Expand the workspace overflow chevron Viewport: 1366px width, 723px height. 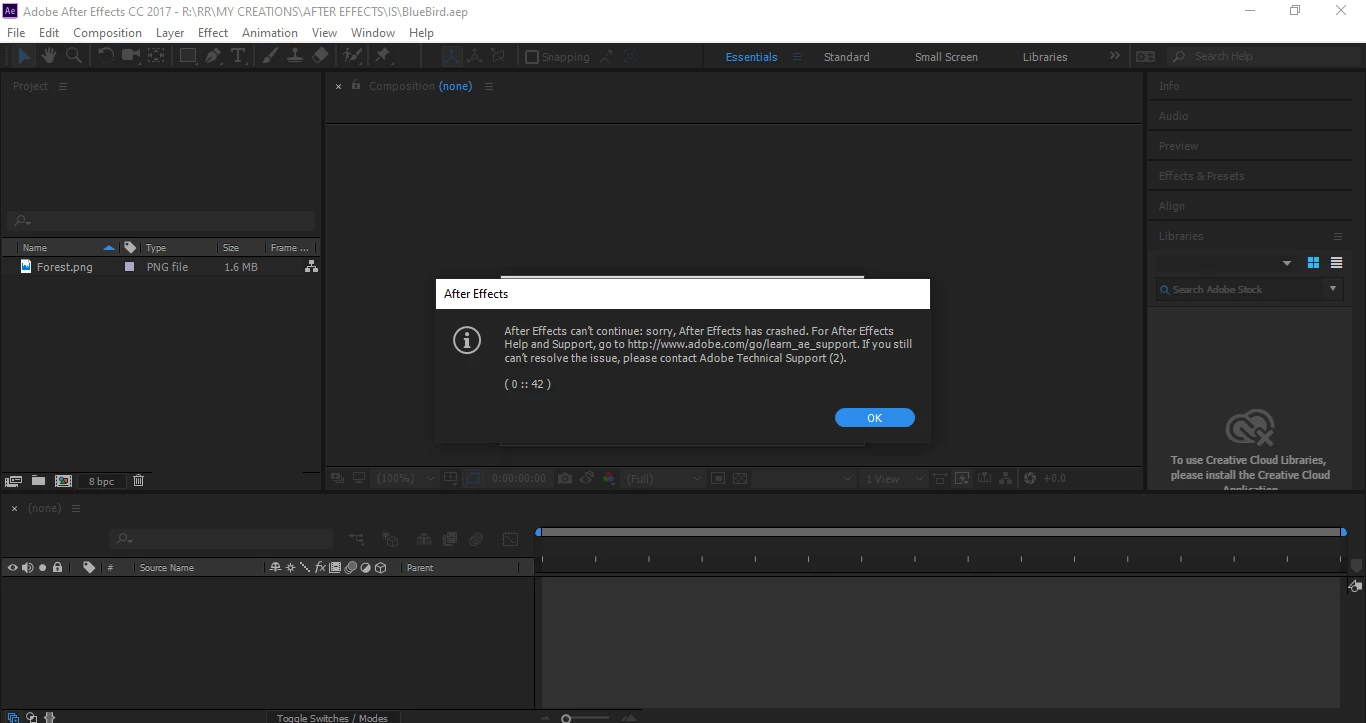[x=1115, y=56]
